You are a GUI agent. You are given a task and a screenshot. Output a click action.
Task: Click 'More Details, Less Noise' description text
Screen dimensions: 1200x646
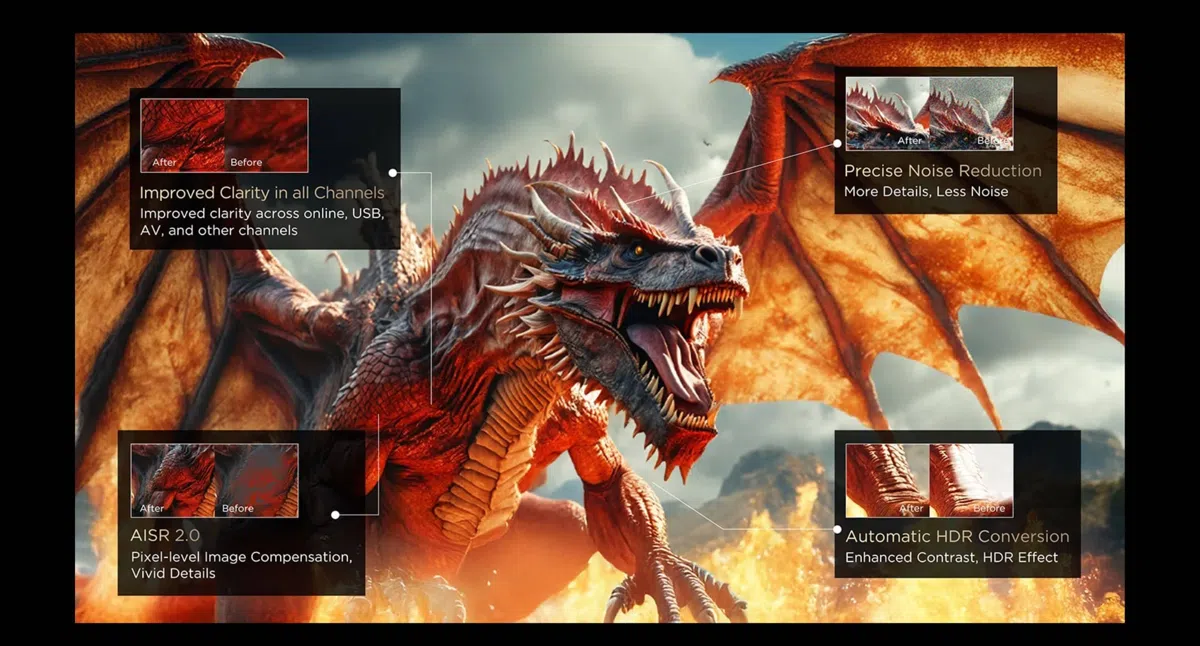click(x=926, y=192)
